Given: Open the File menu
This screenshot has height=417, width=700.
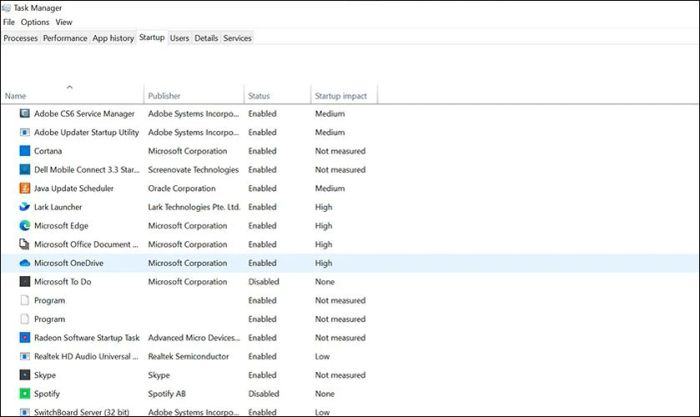Looking at the screenshot, I should point(9,22).
